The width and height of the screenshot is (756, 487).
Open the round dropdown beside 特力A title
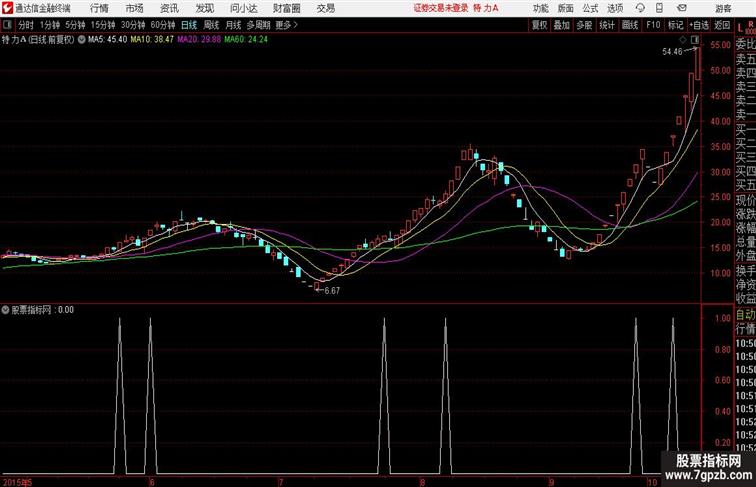coord(81,40)
